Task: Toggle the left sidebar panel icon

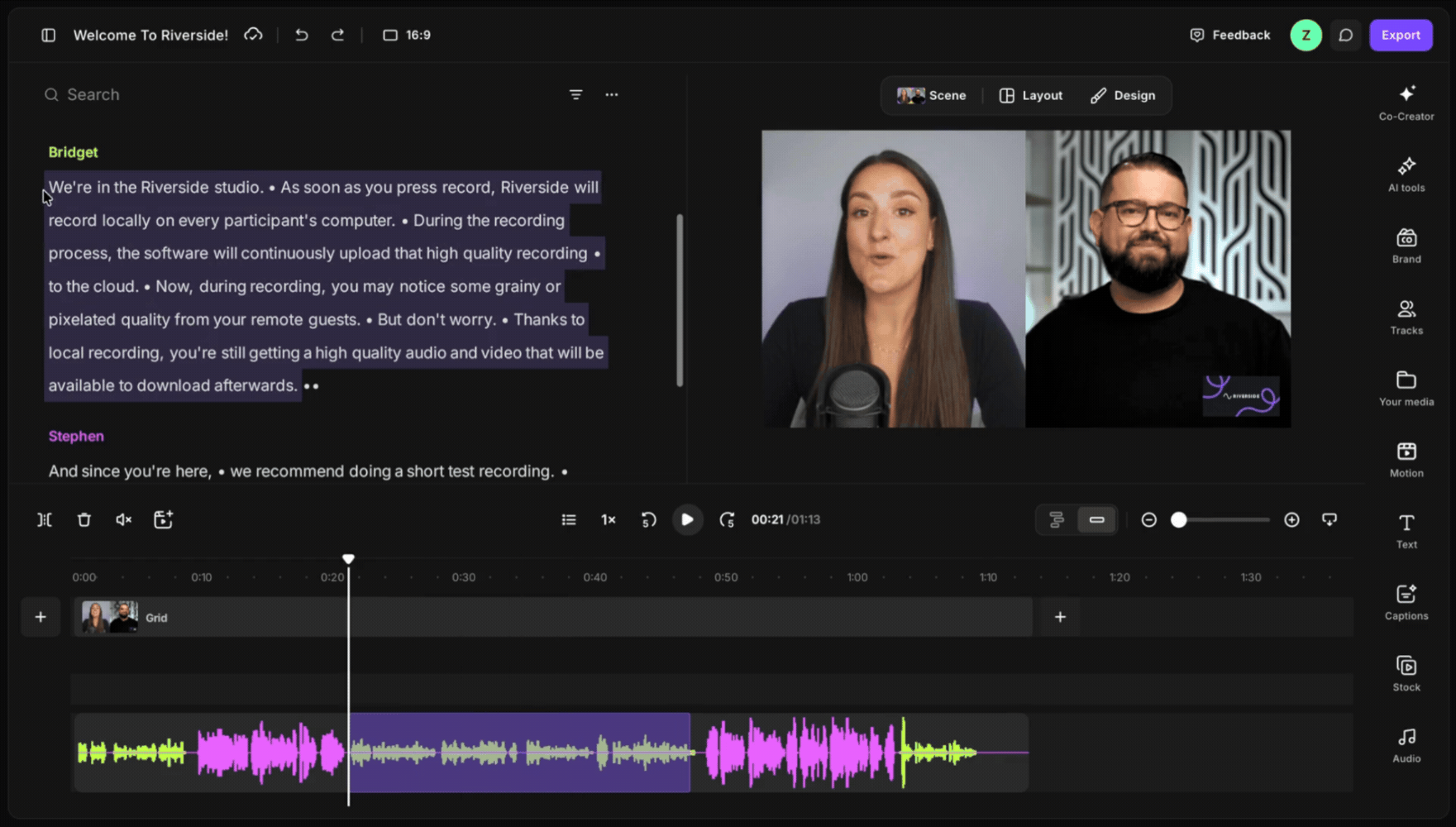Action: [49, 35]
